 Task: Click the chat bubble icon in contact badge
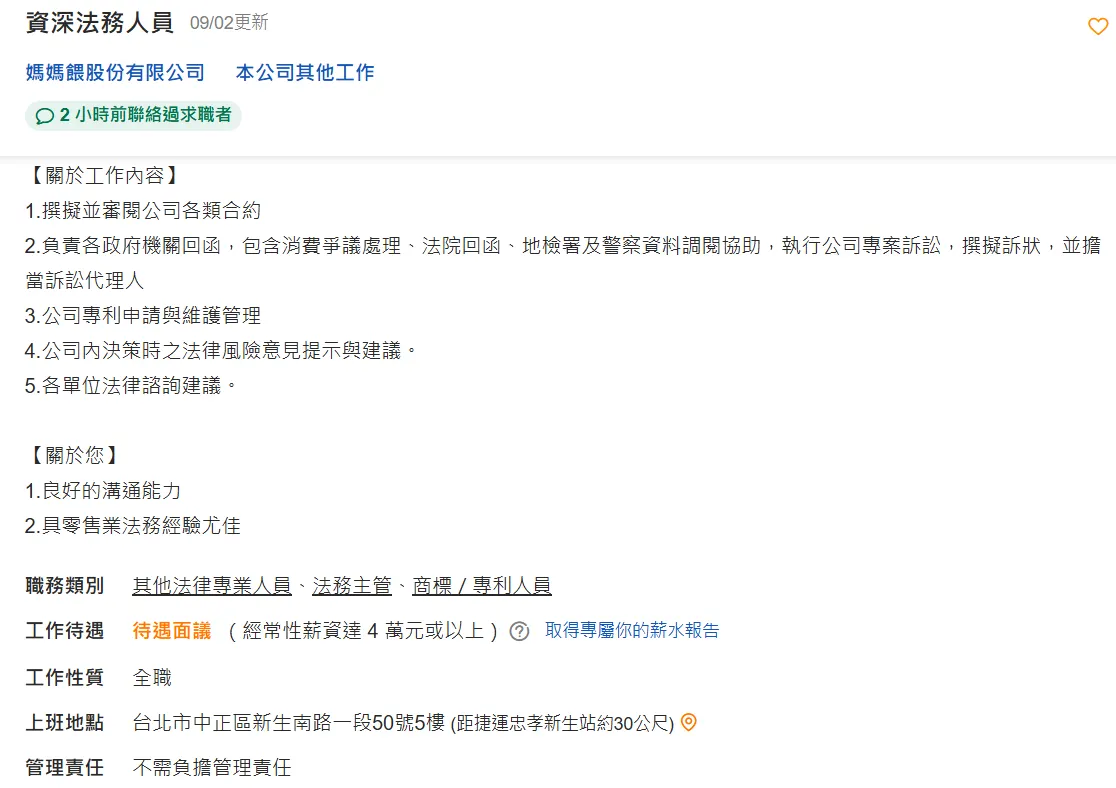(x=44, y=116)
